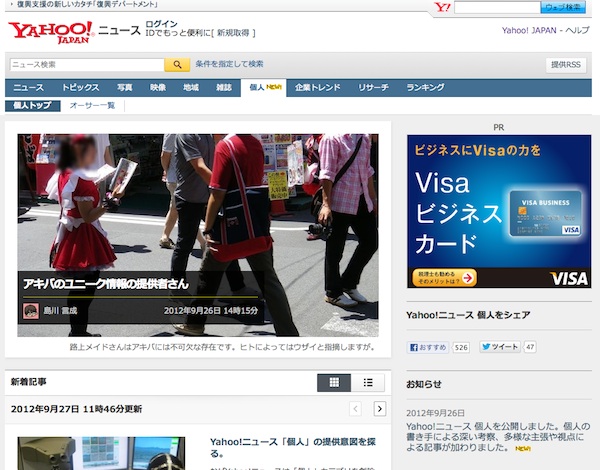Click the Facebook おすすめ button
This screenshot has height=470, width=600.
click(x=427, y=348)
